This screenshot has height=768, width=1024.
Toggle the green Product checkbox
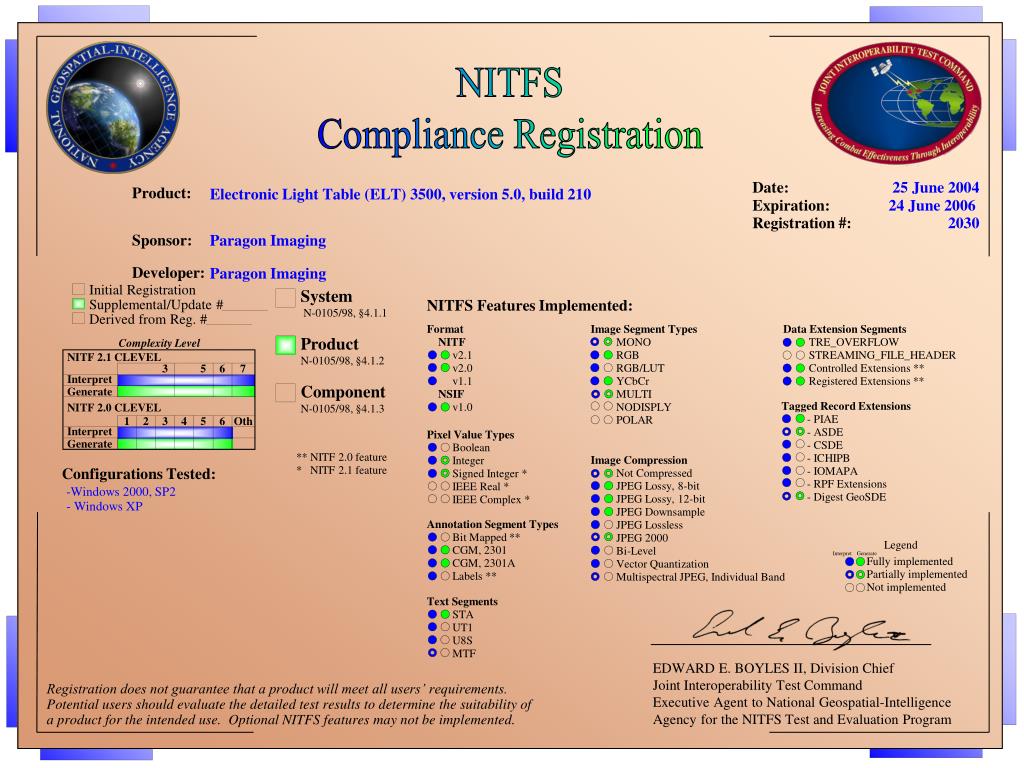(285, 345)
